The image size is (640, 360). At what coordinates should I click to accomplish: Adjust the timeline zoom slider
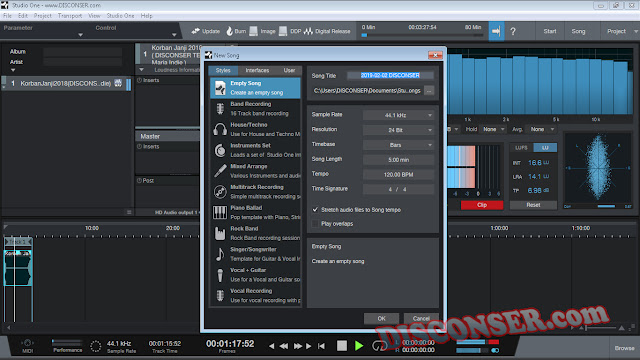click(602, 328)
